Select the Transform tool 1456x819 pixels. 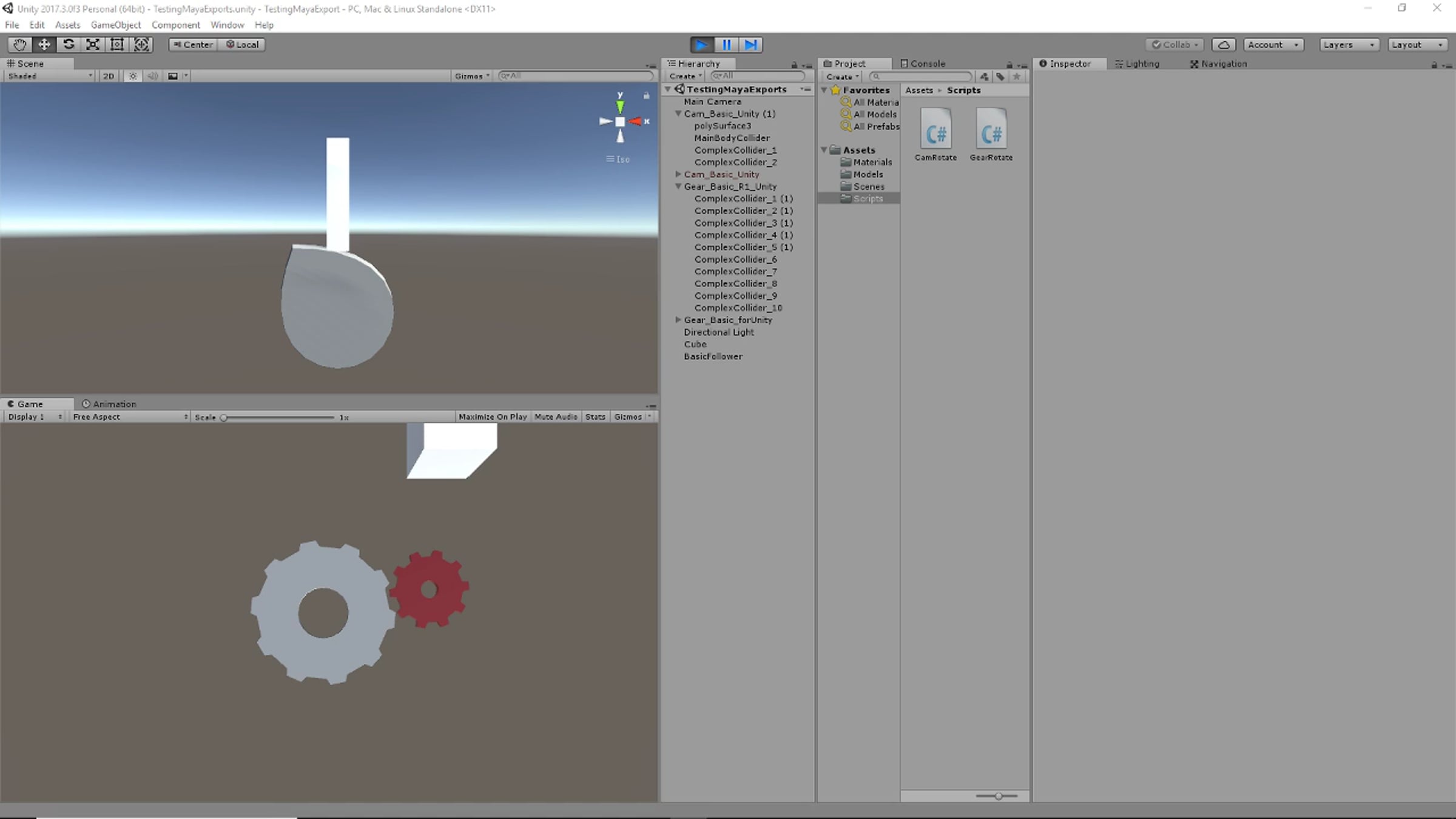141,44
